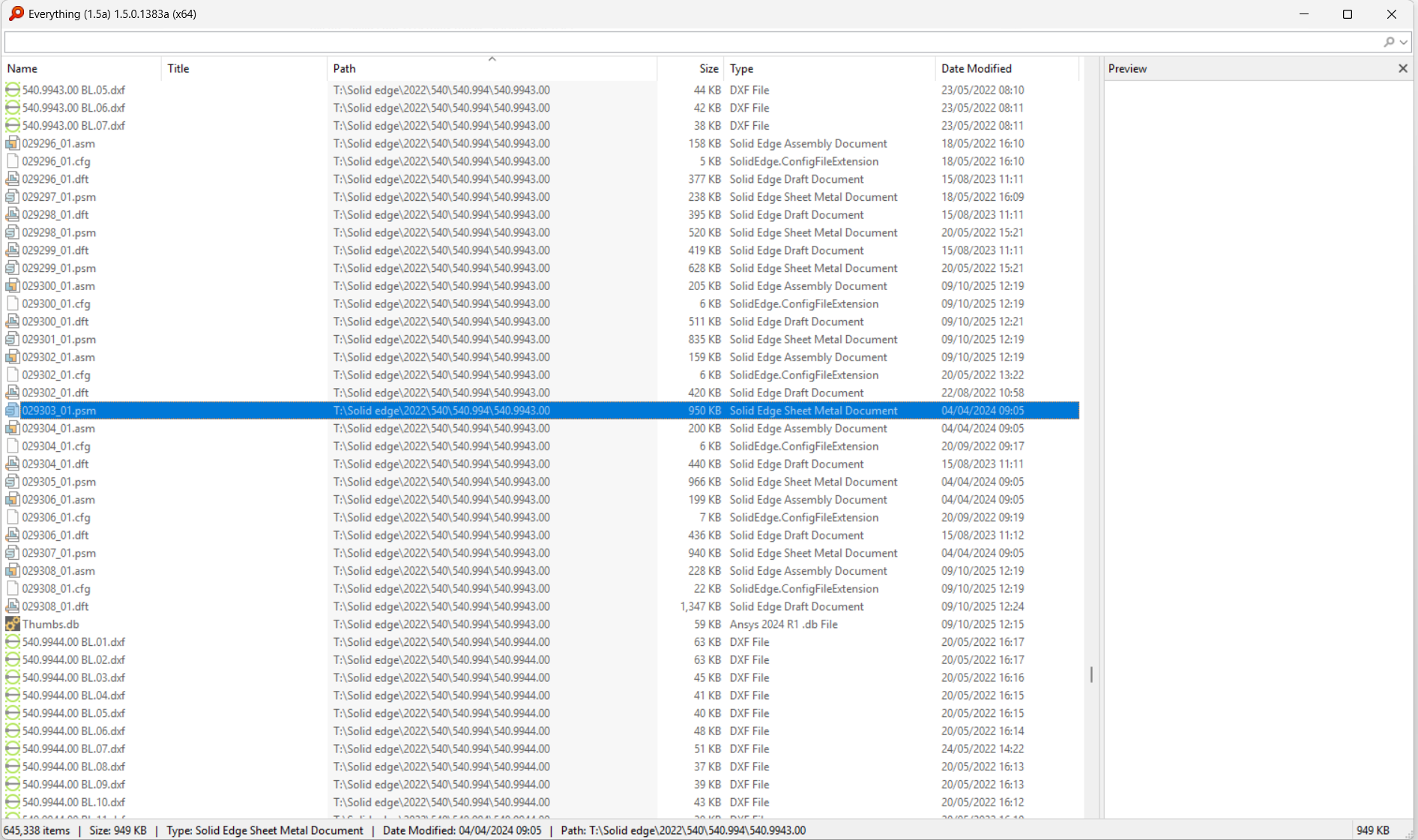
Task: Click the config file icon beside 029296_01.cfg
Action: tap(13, 161)
